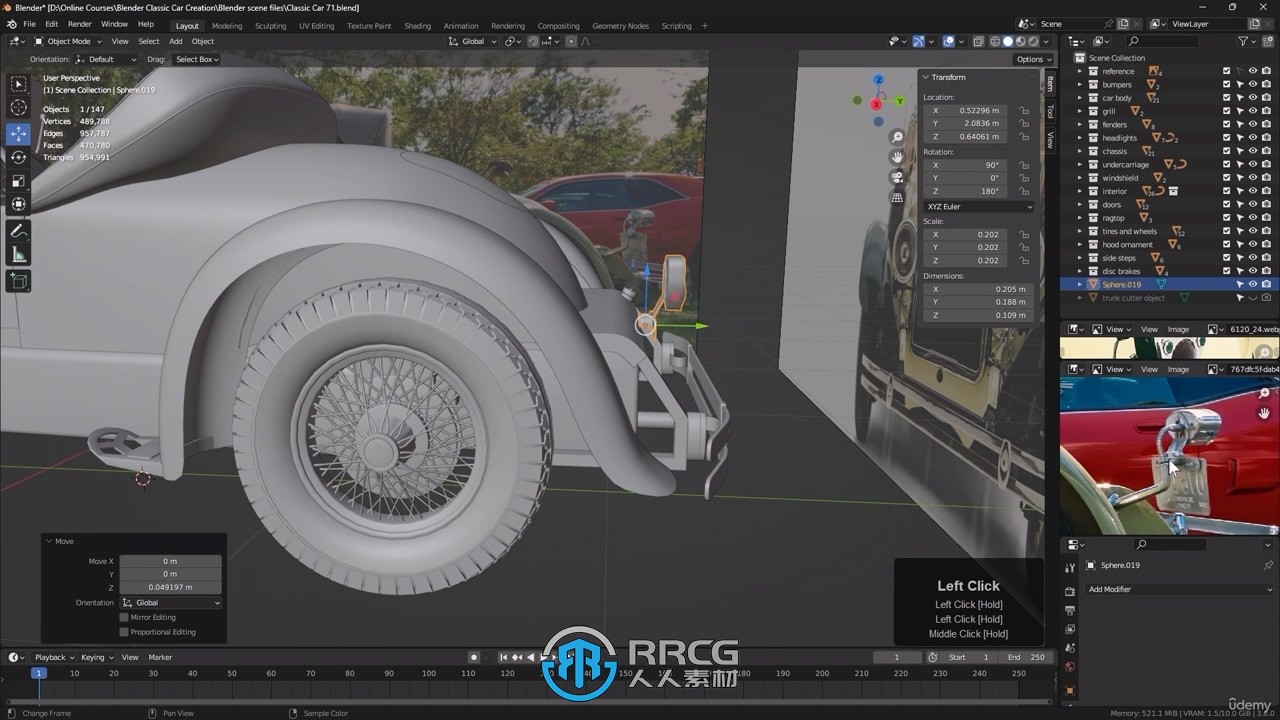Disable rendering for the doors collection
1280x720 pixels.
pos(1266,205)
